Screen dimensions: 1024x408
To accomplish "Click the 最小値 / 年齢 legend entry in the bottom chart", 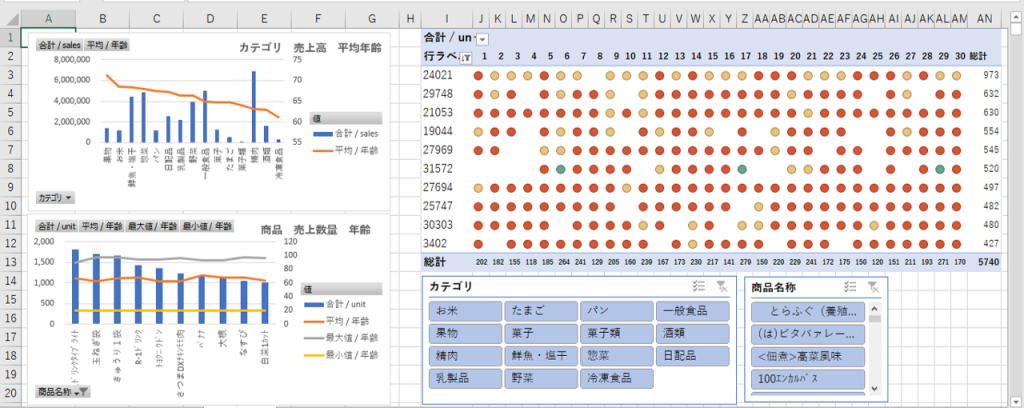I will coord(342,354).
